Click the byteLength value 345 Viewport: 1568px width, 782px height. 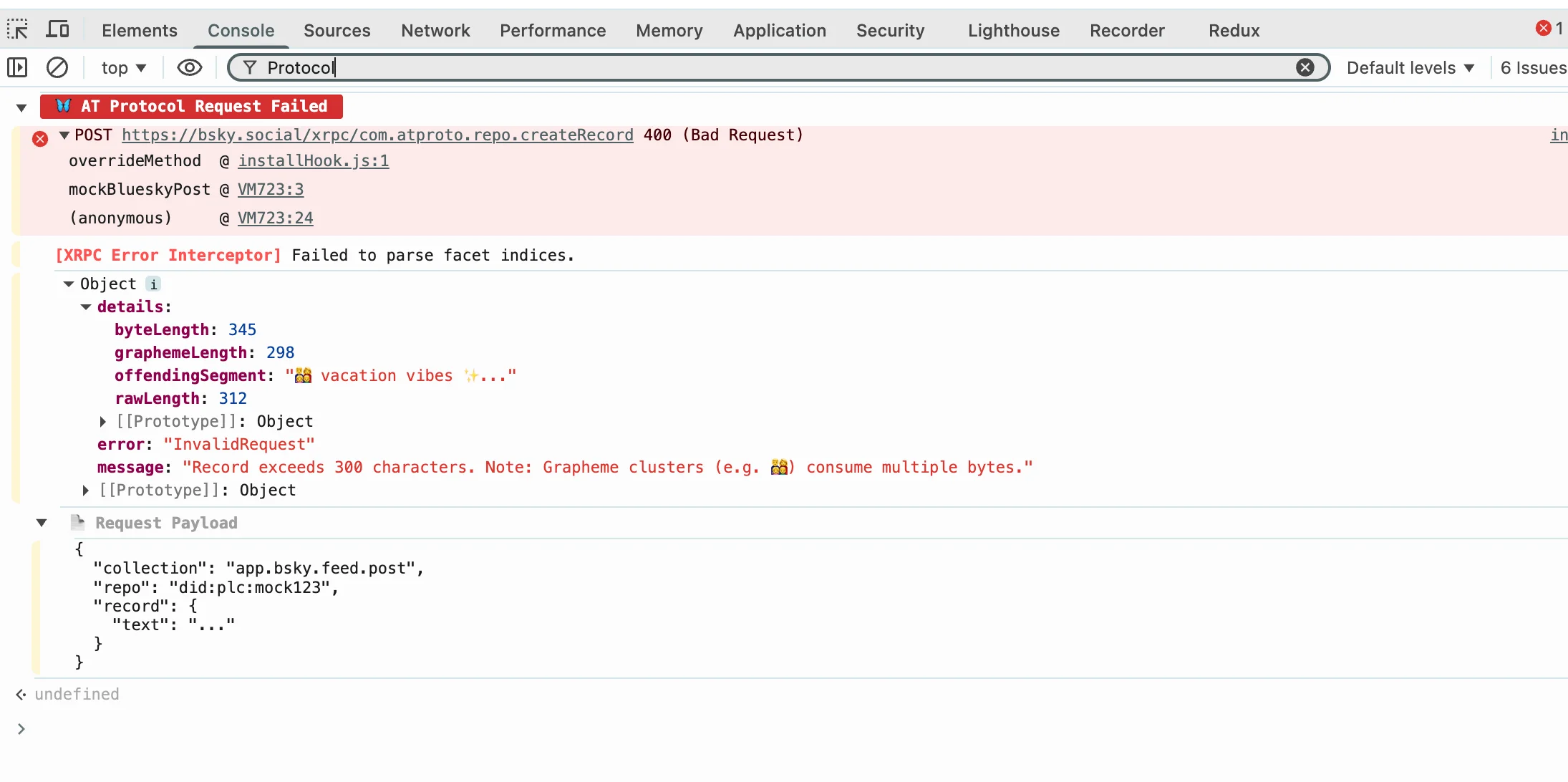point(242,329)
